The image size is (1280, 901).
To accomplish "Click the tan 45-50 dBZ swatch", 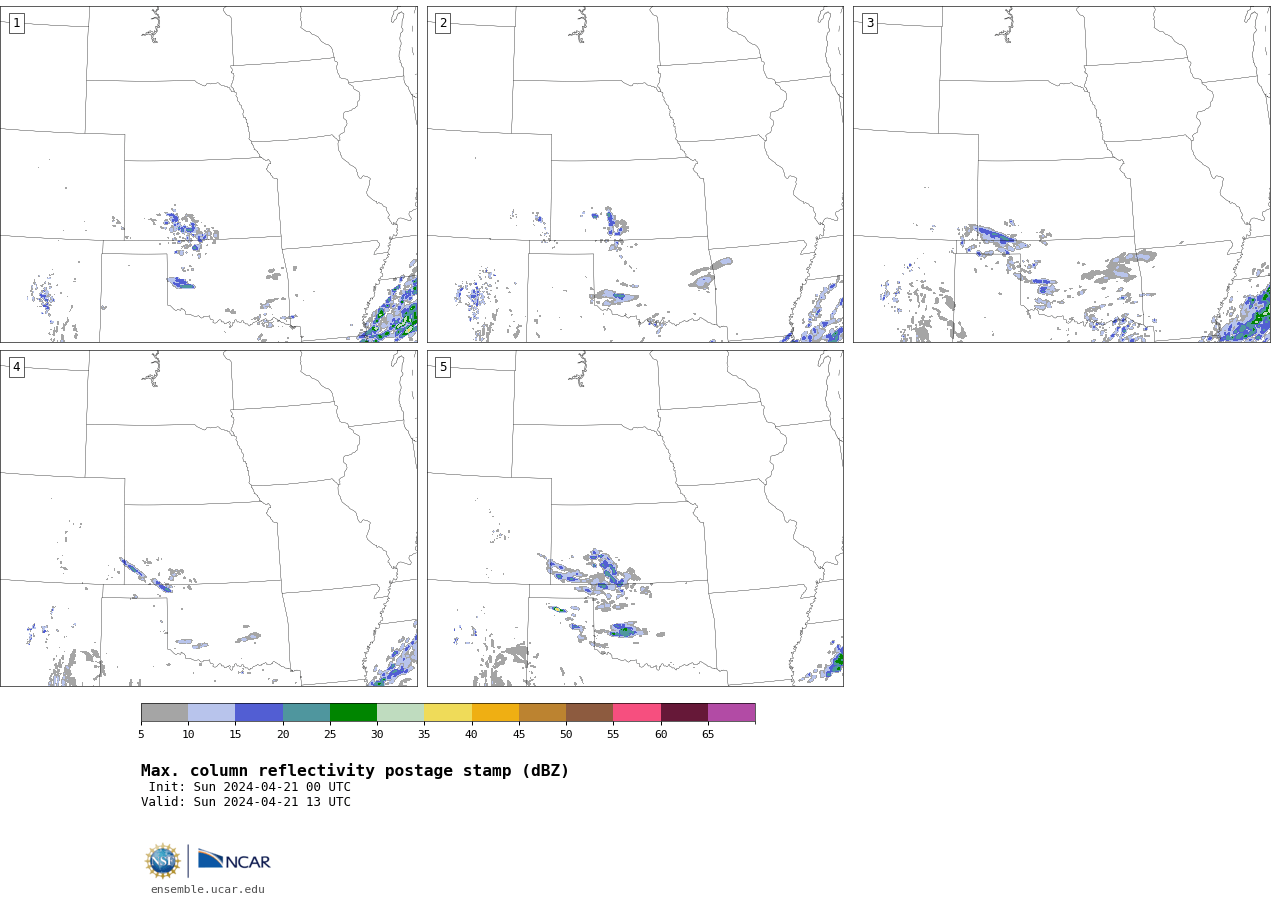I will tap(542, 712).
